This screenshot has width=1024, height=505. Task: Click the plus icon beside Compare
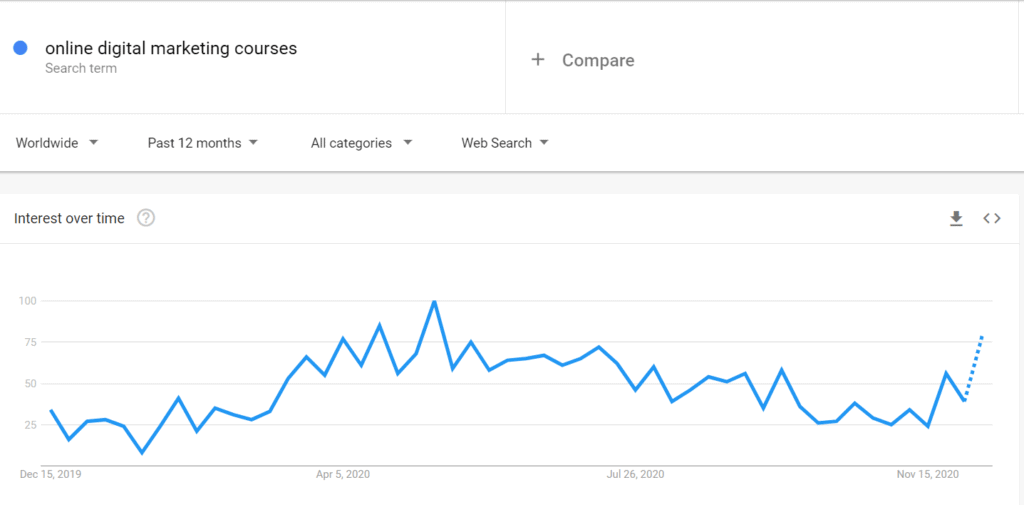[538, 60]
